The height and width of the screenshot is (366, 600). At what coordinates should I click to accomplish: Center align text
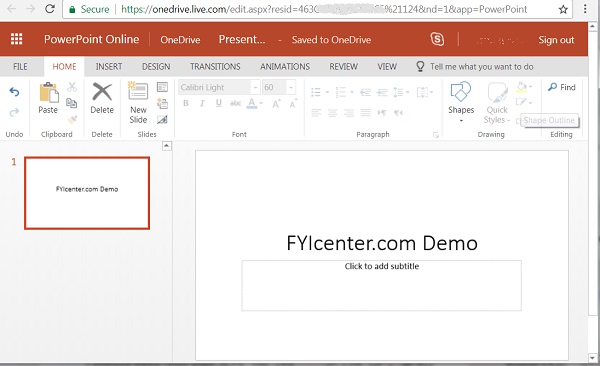click(333, 113)
